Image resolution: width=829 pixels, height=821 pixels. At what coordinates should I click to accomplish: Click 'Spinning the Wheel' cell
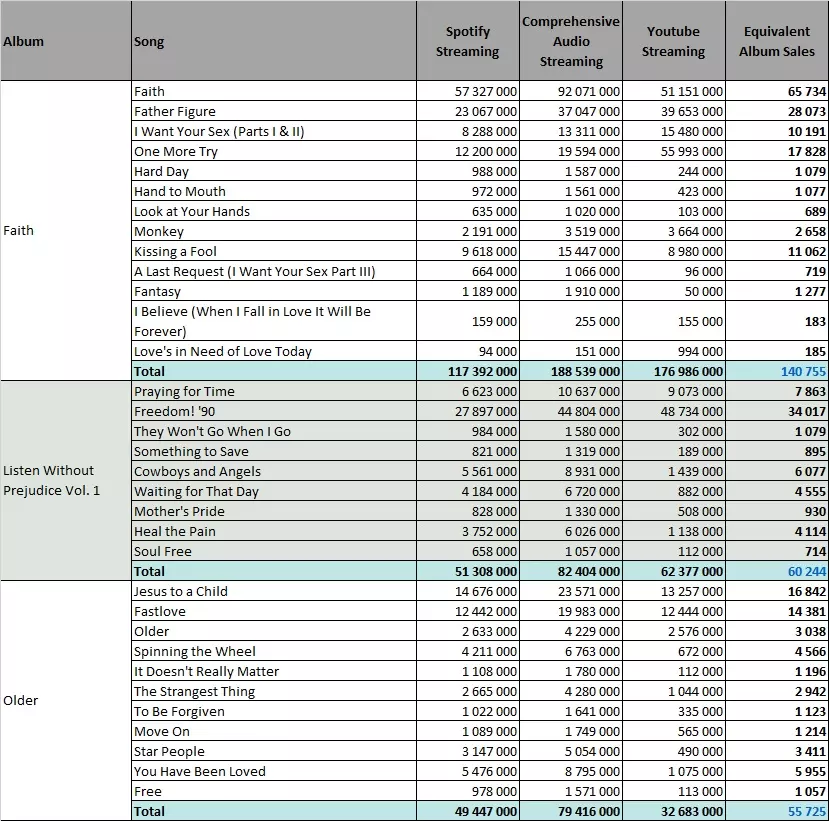[274, 651]
